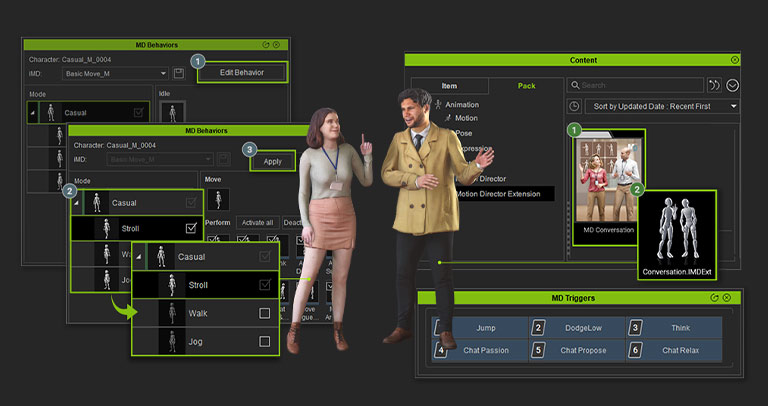Click the Jog figure icon in enlarged list

(172, 341)
